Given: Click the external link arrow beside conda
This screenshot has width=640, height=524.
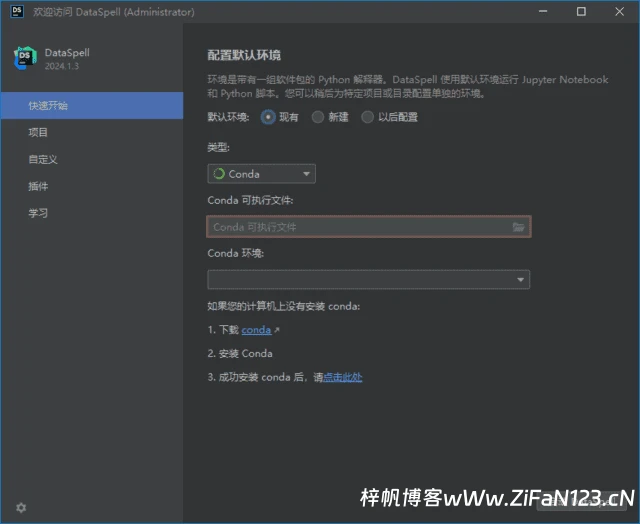Looking at the screenshot, I should 277,330.
